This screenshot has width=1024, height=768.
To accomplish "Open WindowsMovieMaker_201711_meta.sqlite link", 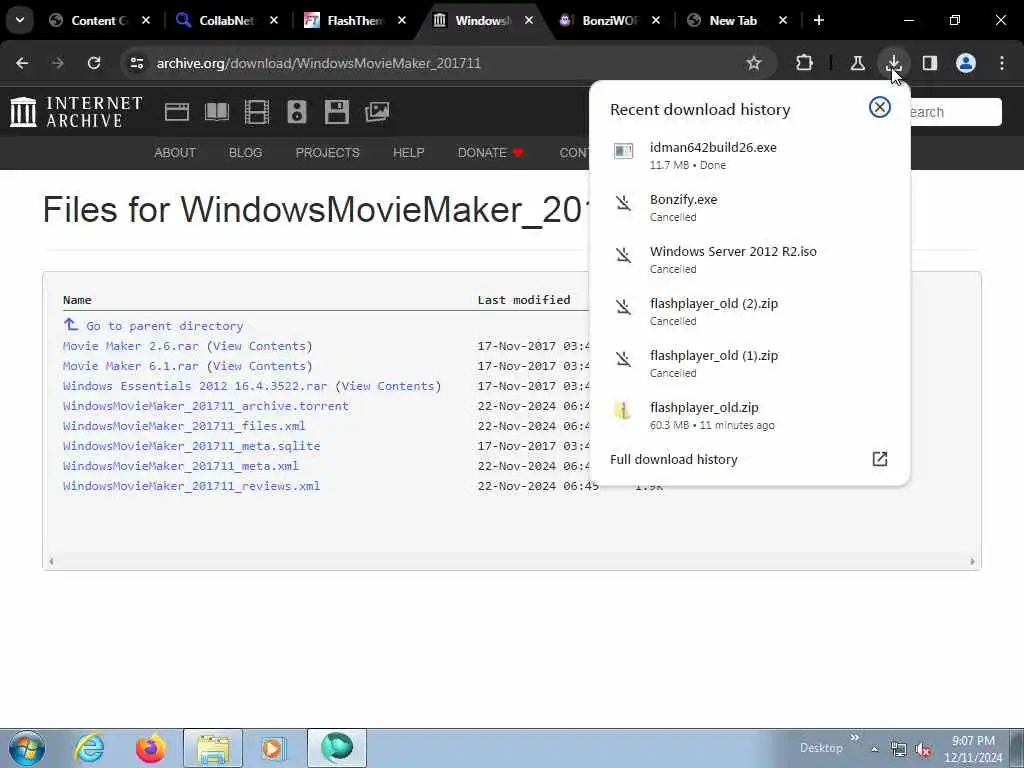I will [191, 446].
